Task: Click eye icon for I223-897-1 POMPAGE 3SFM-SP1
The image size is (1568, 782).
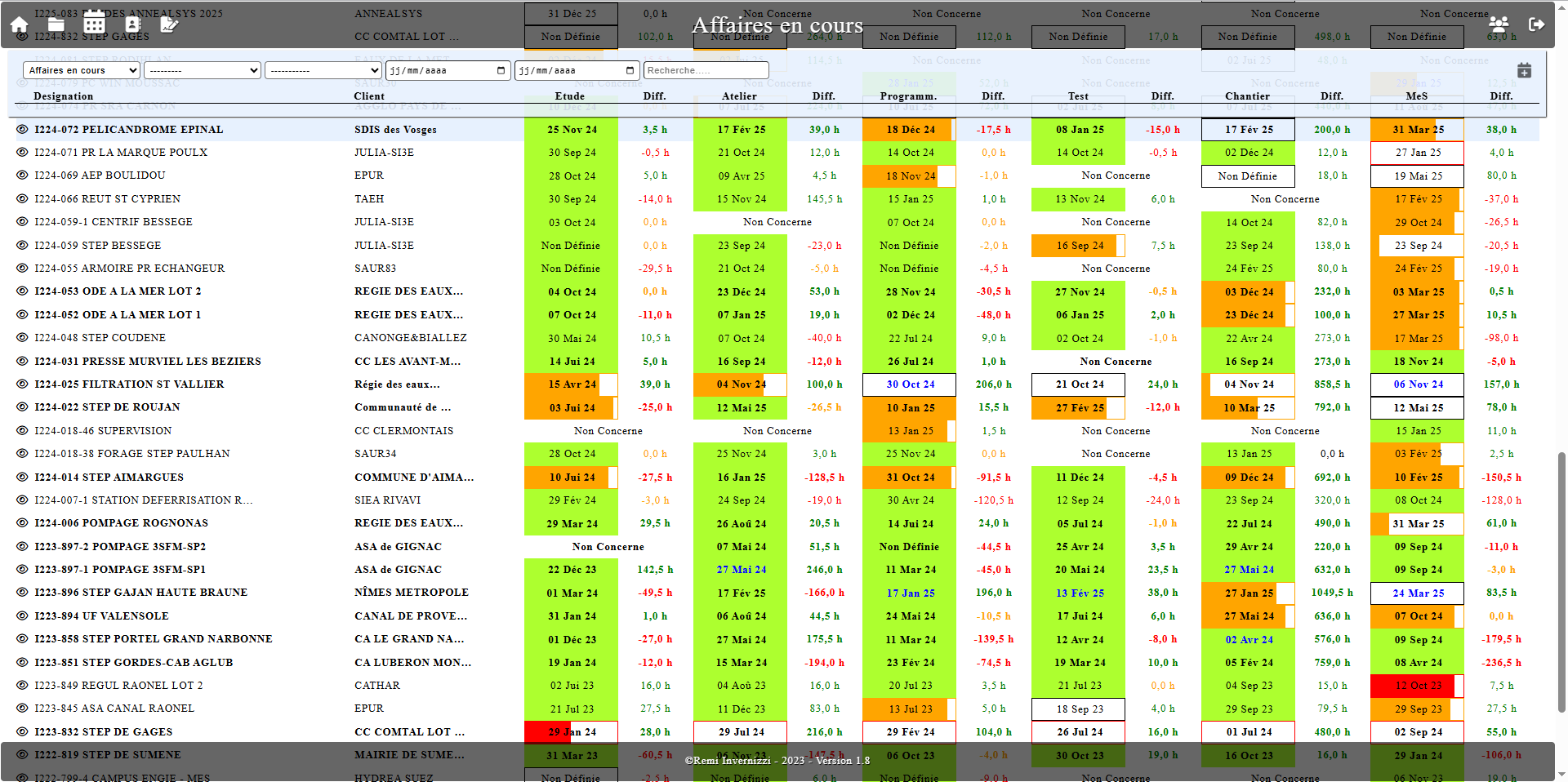Action: 22,569
